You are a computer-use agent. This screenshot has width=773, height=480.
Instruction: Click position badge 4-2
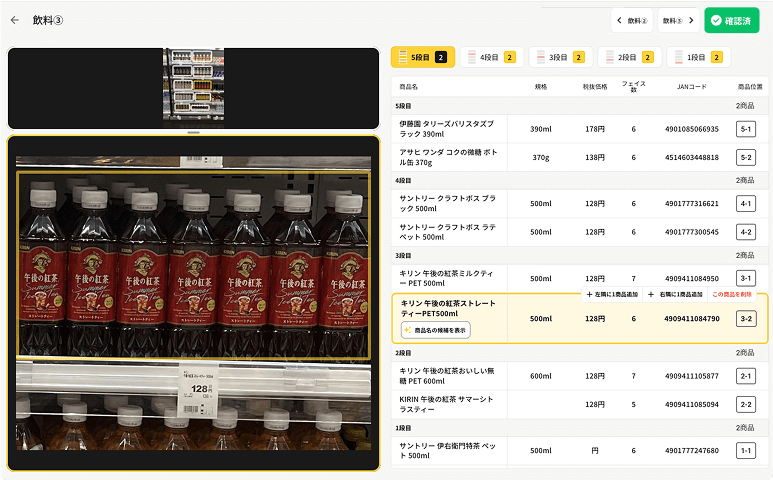tap(746, 232)
